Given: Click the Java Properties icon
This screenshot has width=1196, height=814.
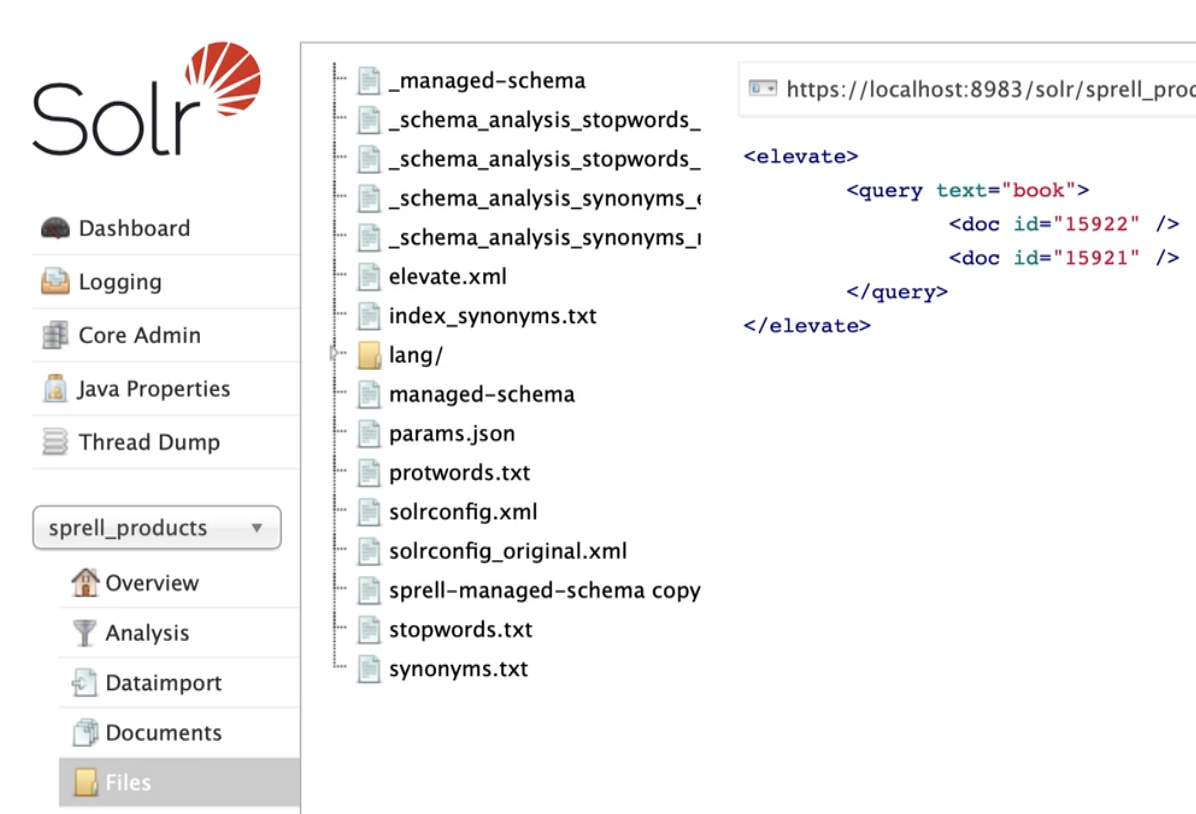Looking at the screenshot, I should click(x=55, y=389).
